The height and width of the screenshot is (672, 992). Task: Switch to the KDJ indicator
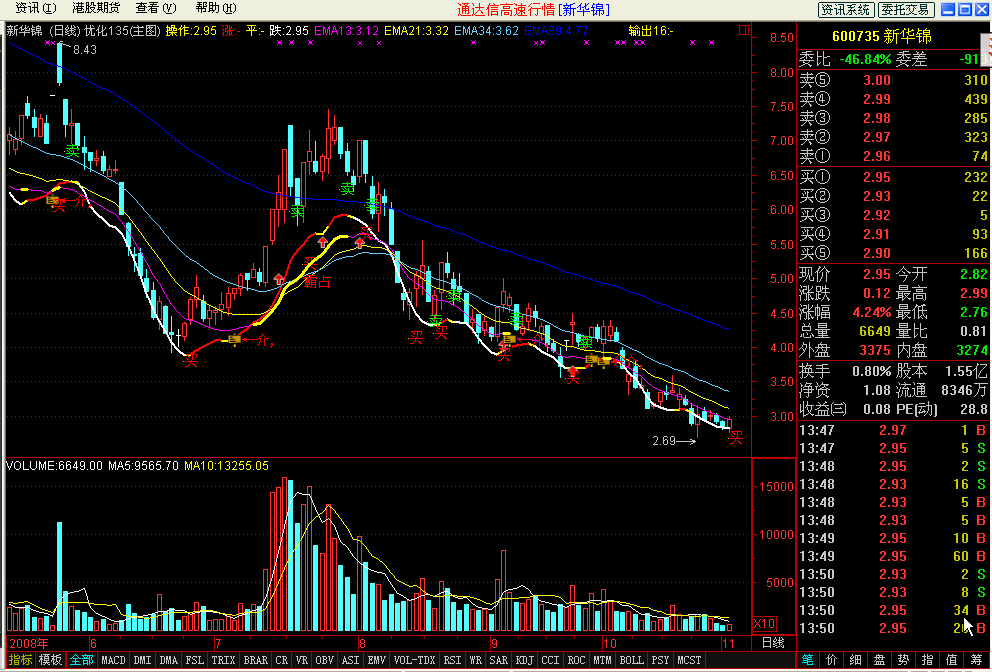(524, 660)
